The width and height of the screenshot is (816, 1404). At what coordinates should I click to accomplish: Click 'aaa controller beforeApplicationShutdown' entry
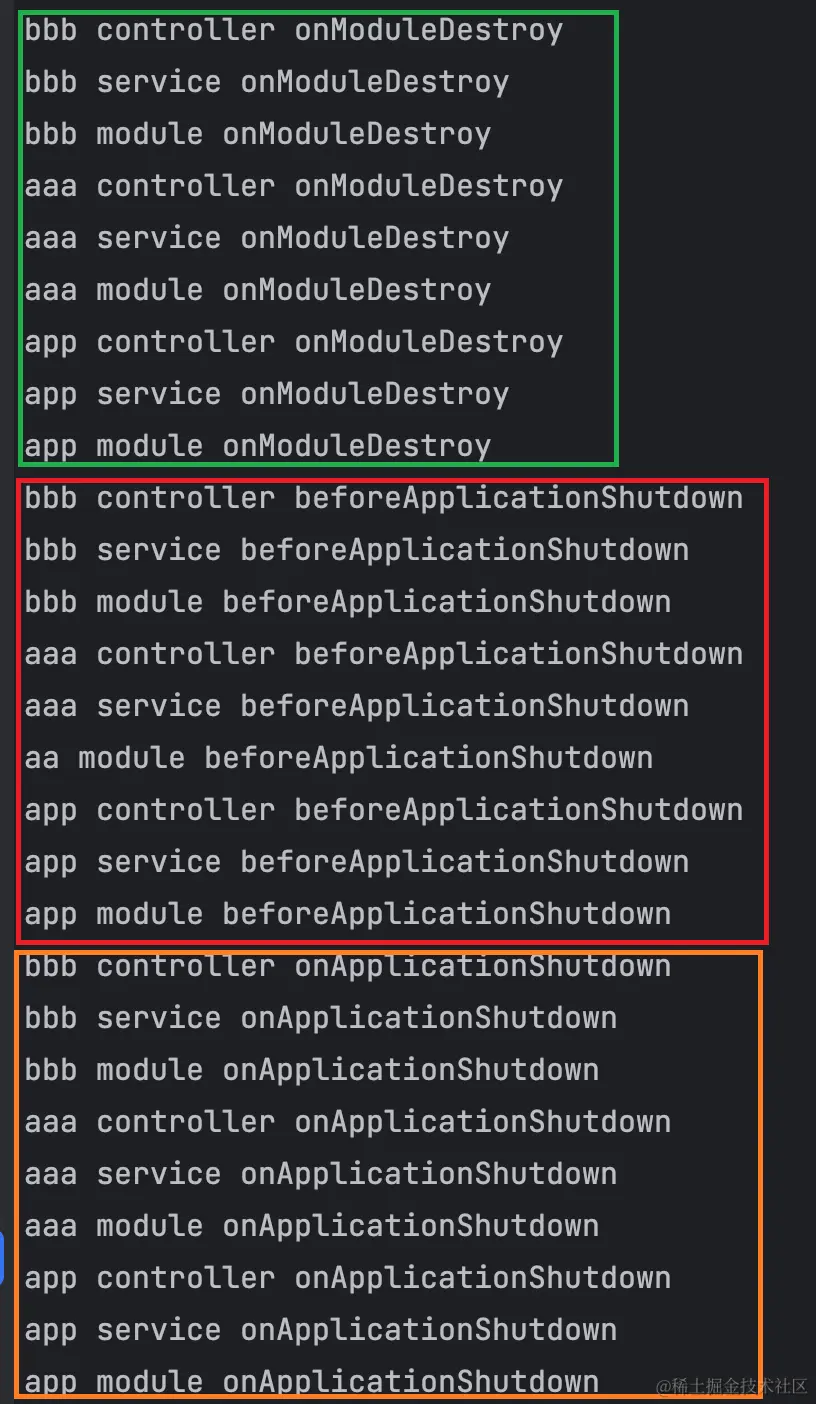(x=384, y=654)
